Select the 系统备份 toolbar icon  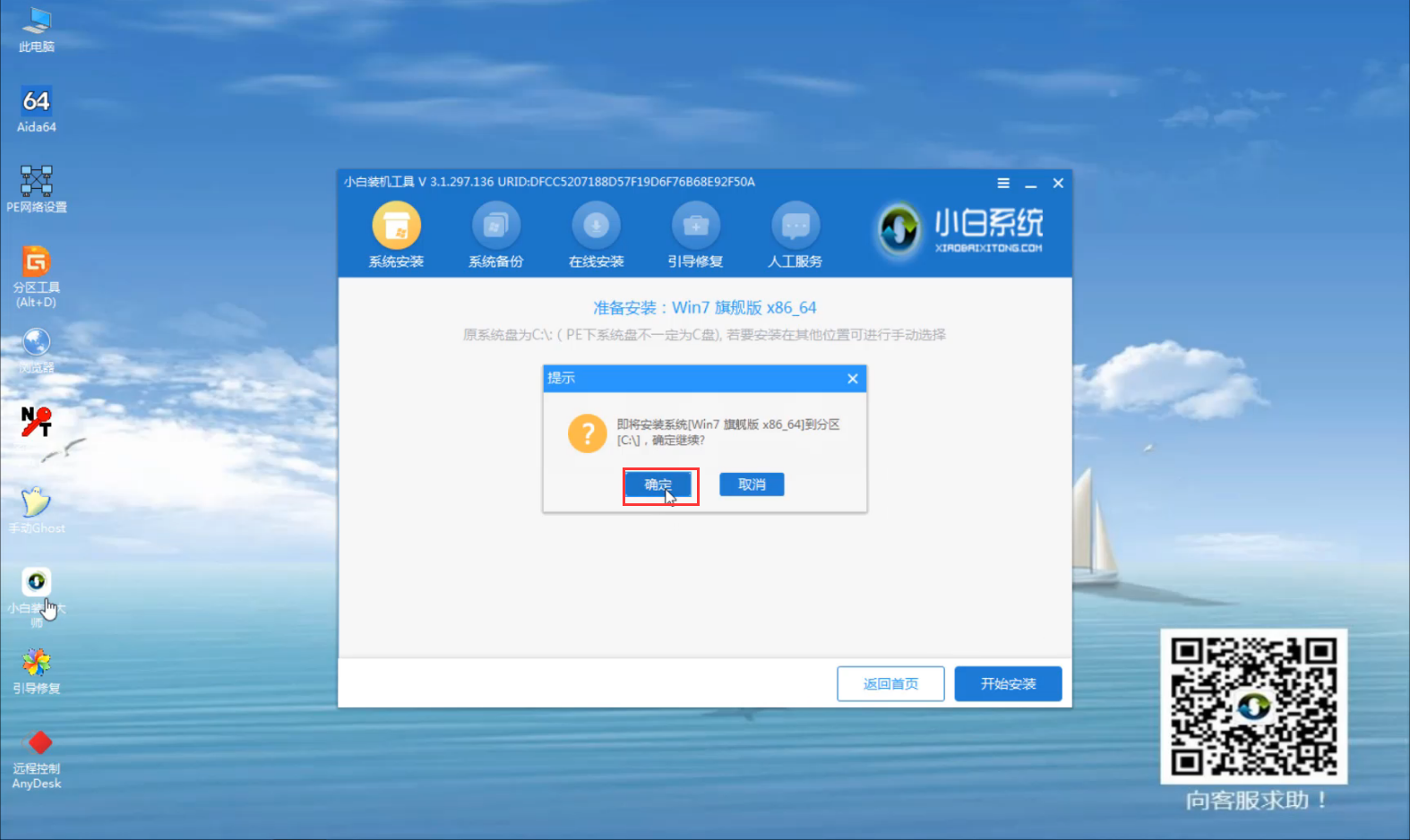point(495,226)
